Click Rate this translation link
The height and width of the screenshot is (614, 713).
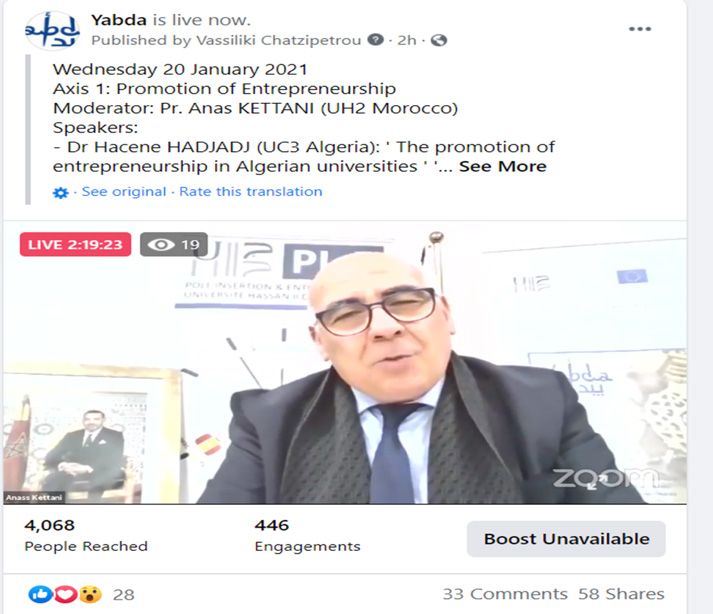click(251, 191)
